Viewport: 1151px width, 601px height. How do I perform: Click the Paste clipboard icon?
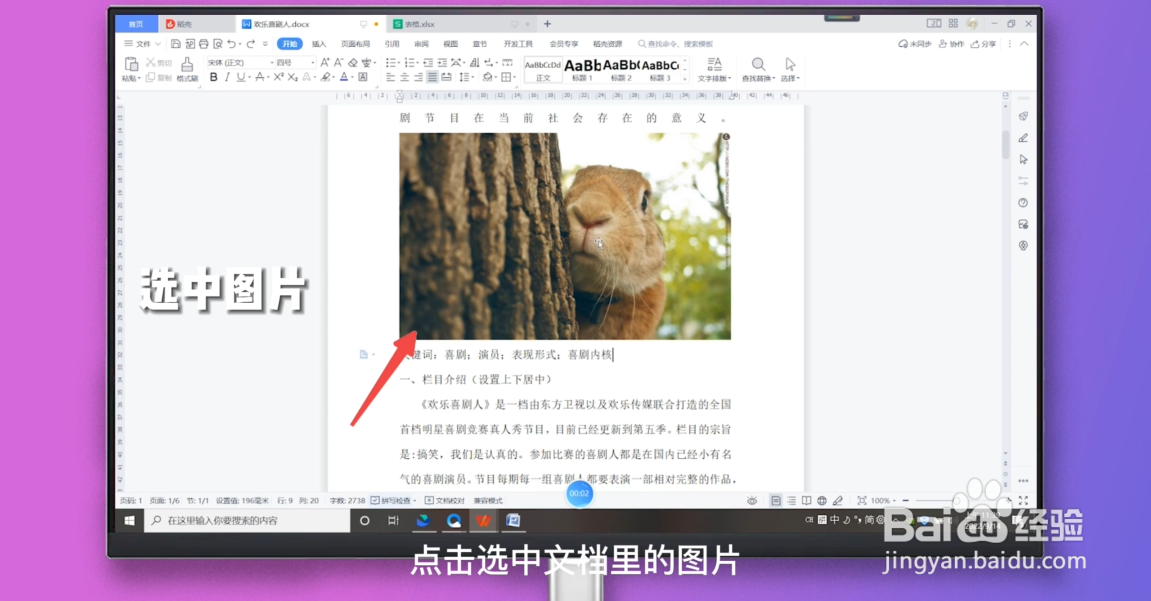point(131,64)
